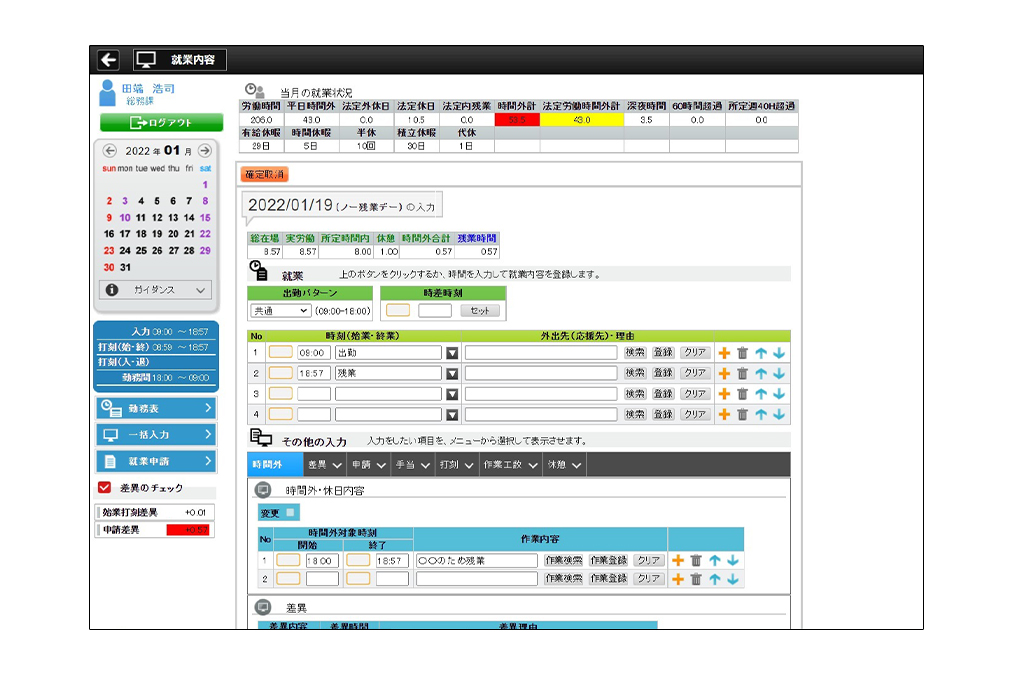Open dropdown arrow for row 1 出勤
The height and width of the screenshot is (676, 1012).
point(452,353)
